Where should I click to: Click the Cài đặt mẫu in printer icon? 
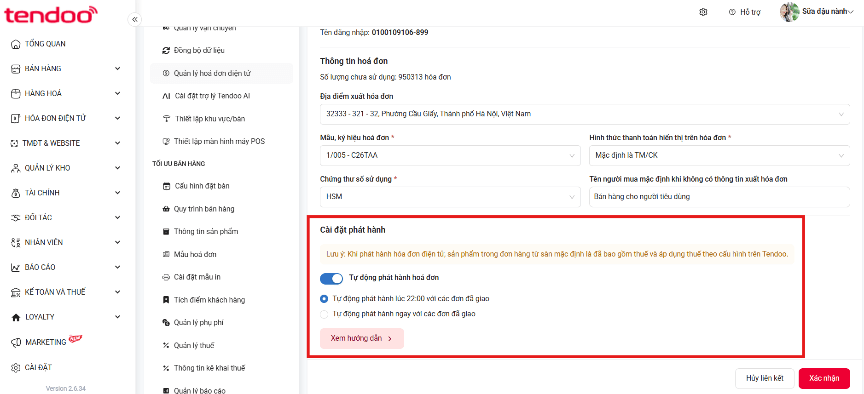tap(166, 277)
